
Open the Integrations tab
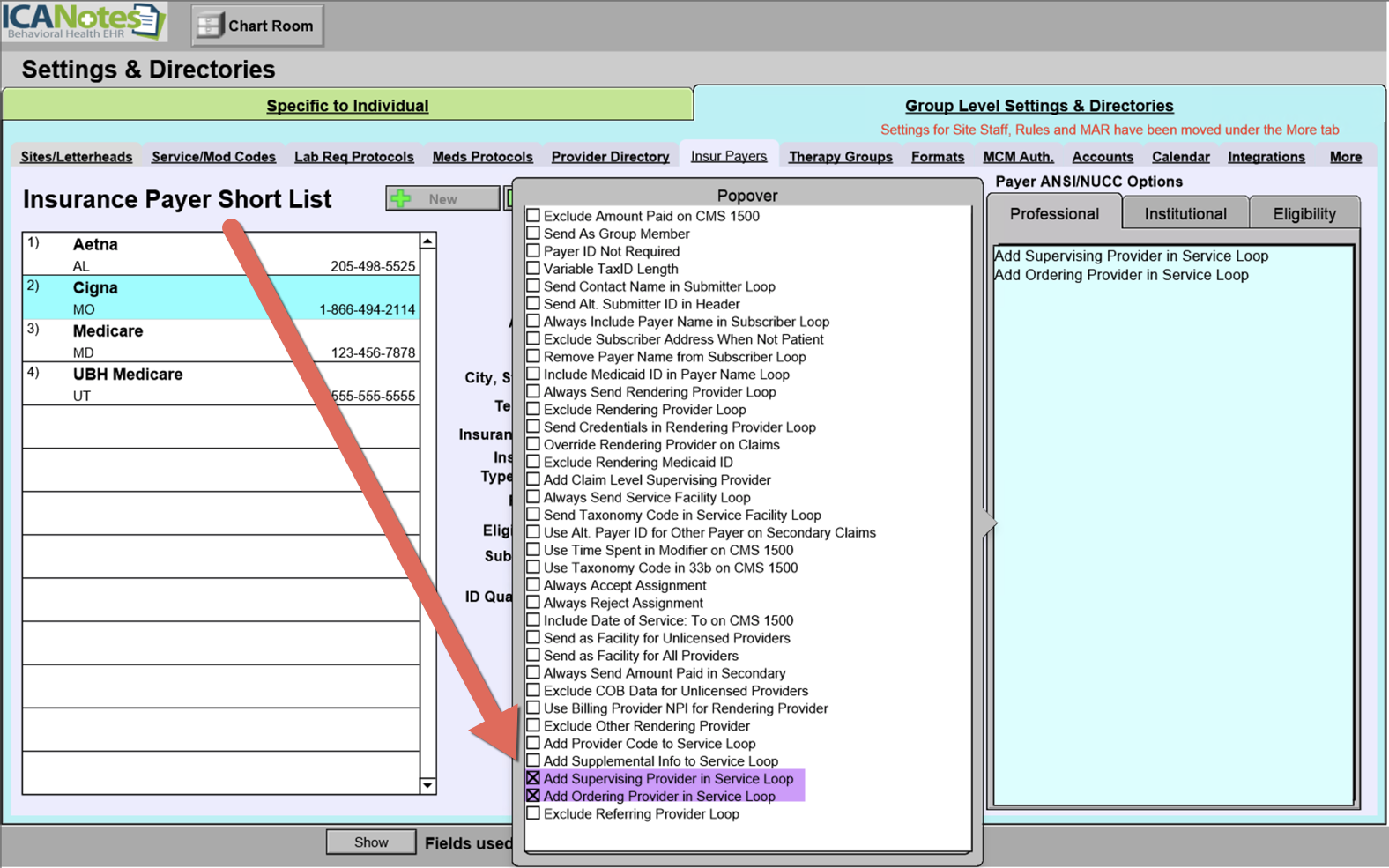click(1266, 157)
